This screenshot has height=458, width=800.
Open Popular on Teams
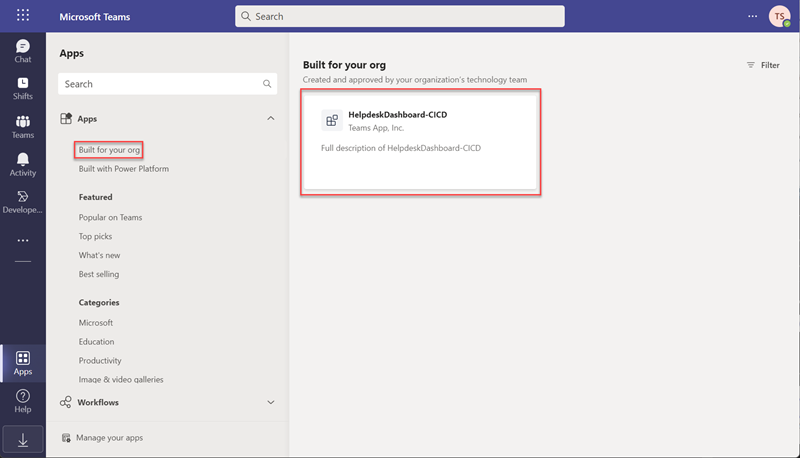point(110,217)
